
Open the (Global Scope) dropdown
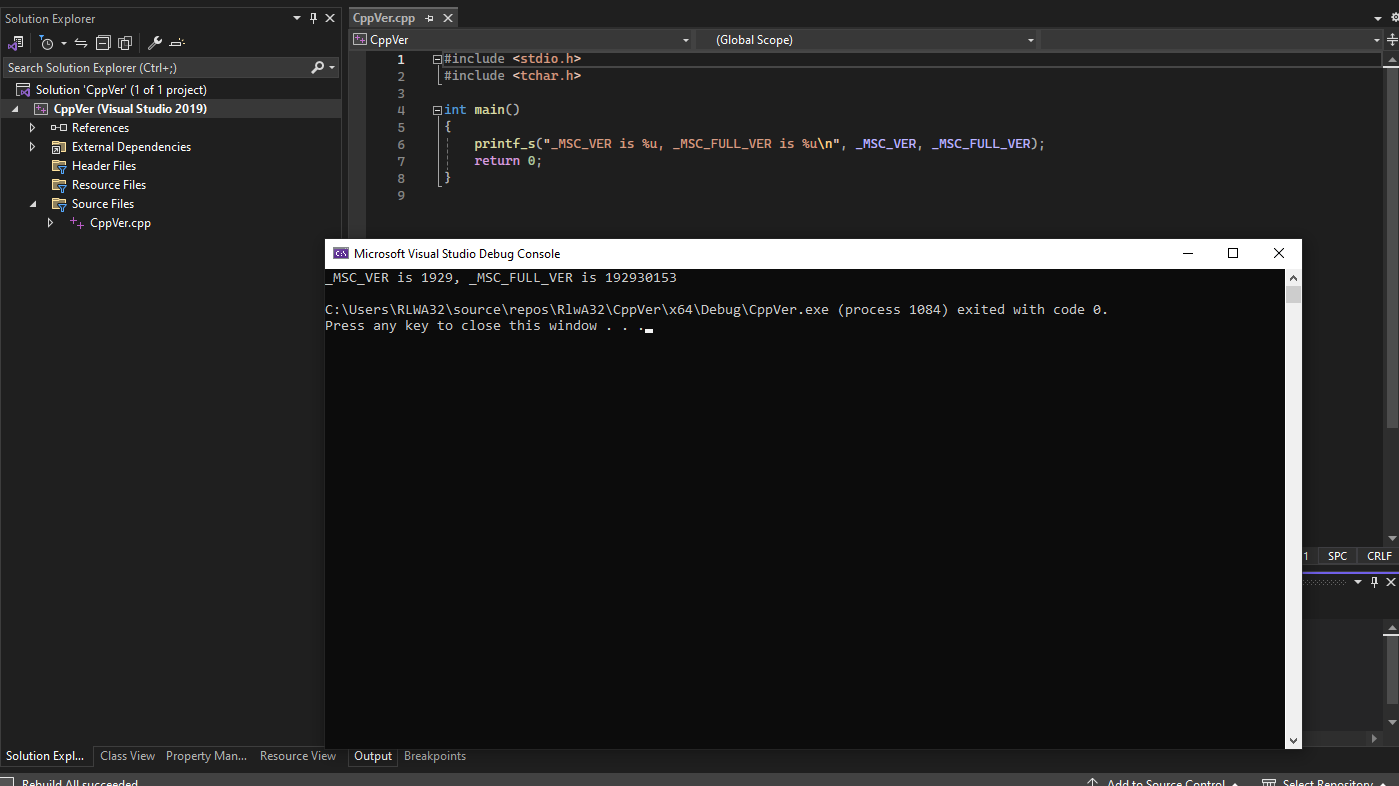[x=1029, y=39]
